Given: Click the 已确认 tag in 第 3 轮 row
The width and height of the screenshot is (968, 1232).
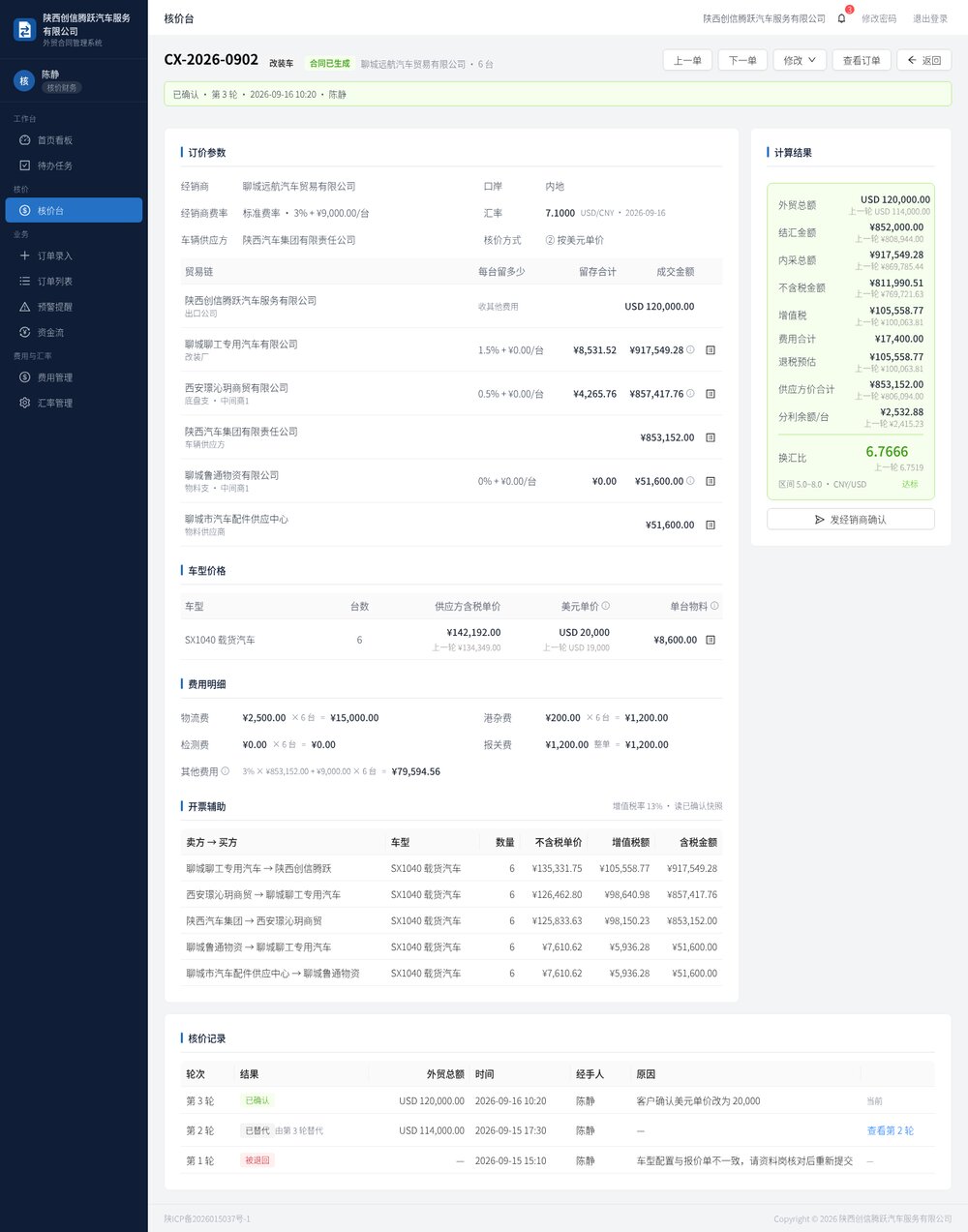Looking at the screenshot, I should click(257, 1100).
